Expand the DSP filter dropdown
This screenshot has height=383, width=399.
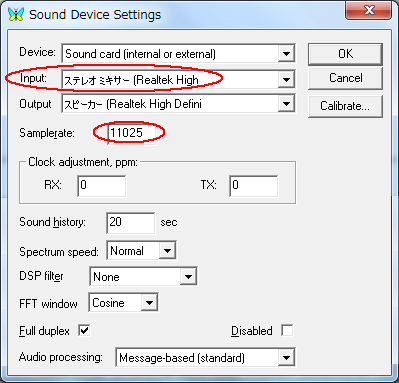[x=188, y=276]
